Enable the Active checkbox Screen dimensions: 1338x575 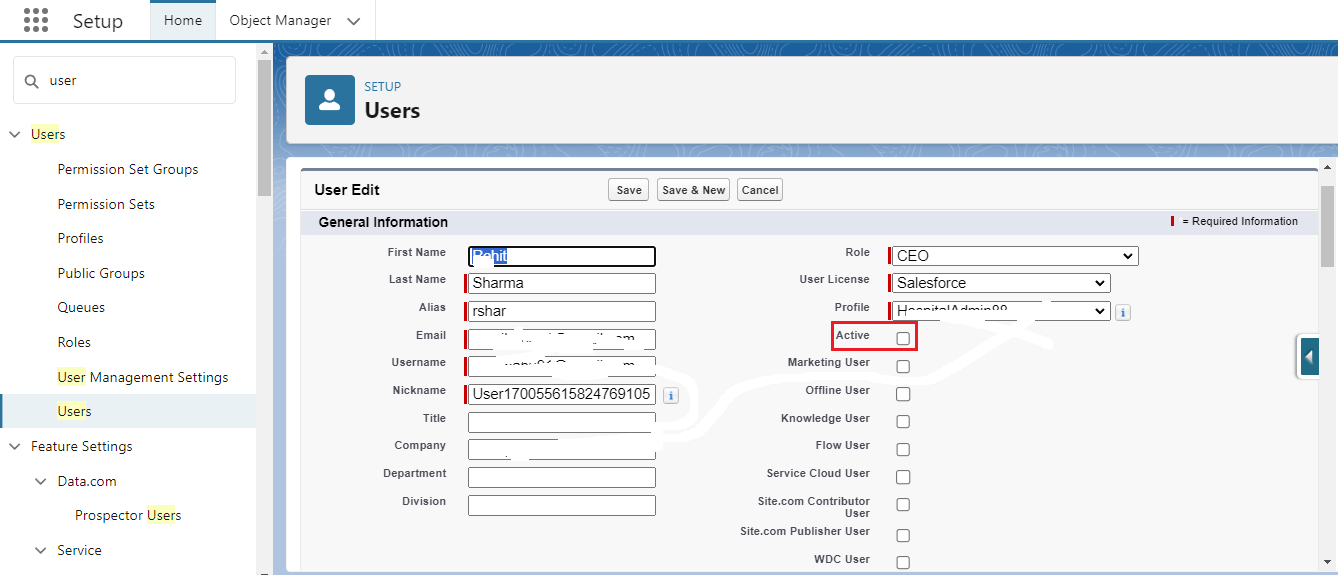[903, 339]
